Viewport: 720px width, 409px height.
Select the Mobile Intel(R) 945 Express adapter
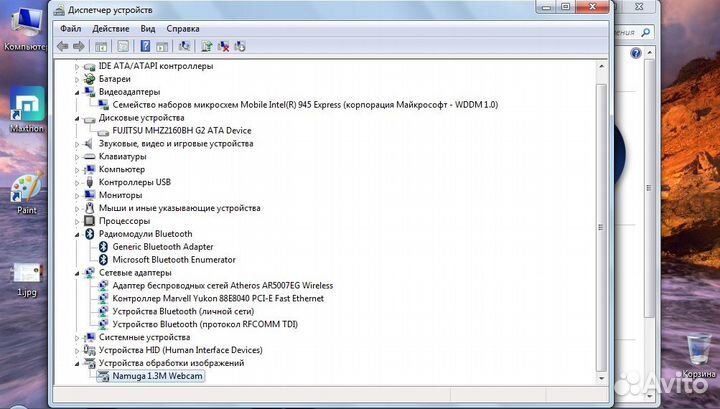305,105
